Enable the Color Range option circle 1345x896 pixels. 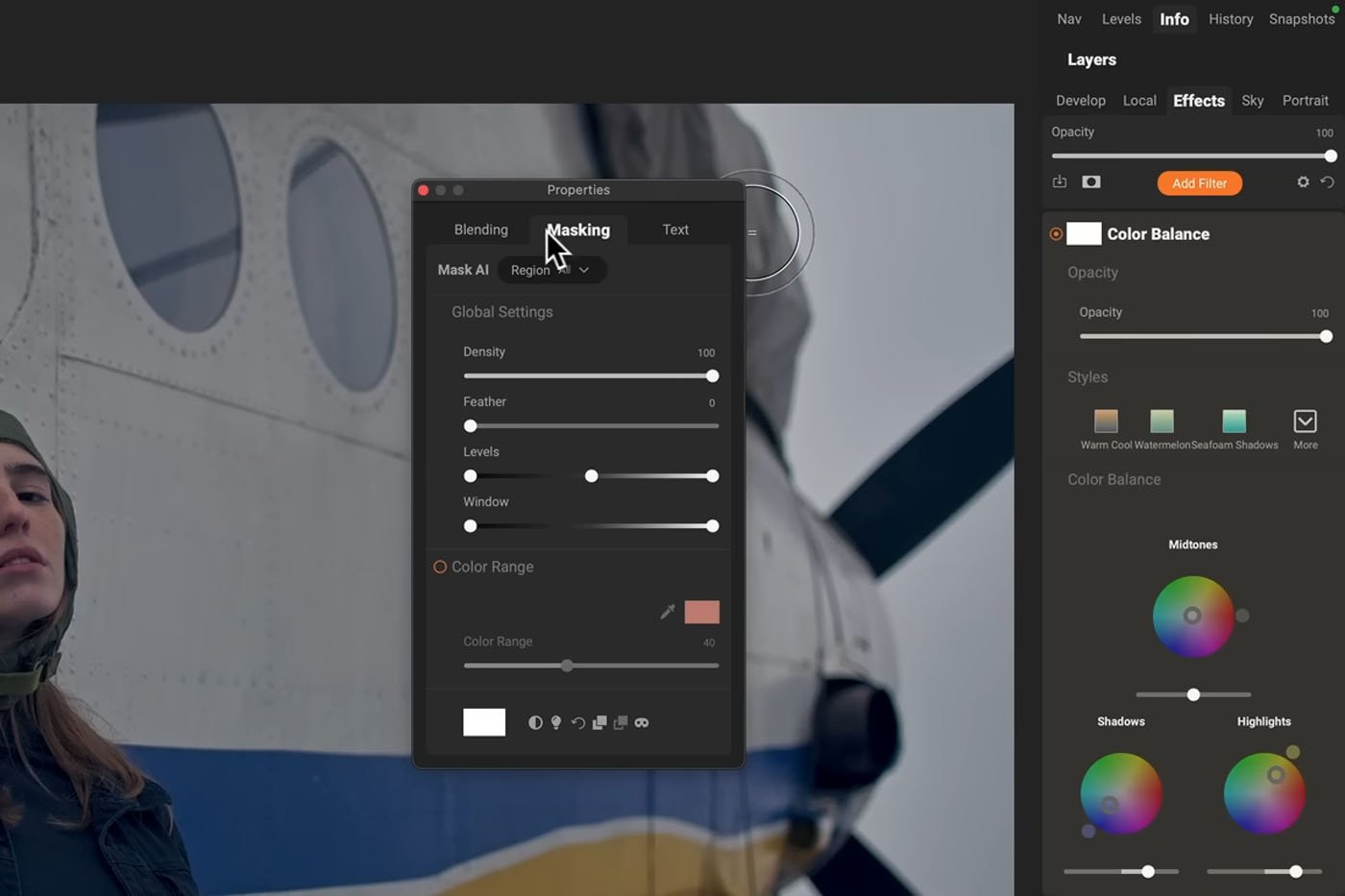point(440,567)
